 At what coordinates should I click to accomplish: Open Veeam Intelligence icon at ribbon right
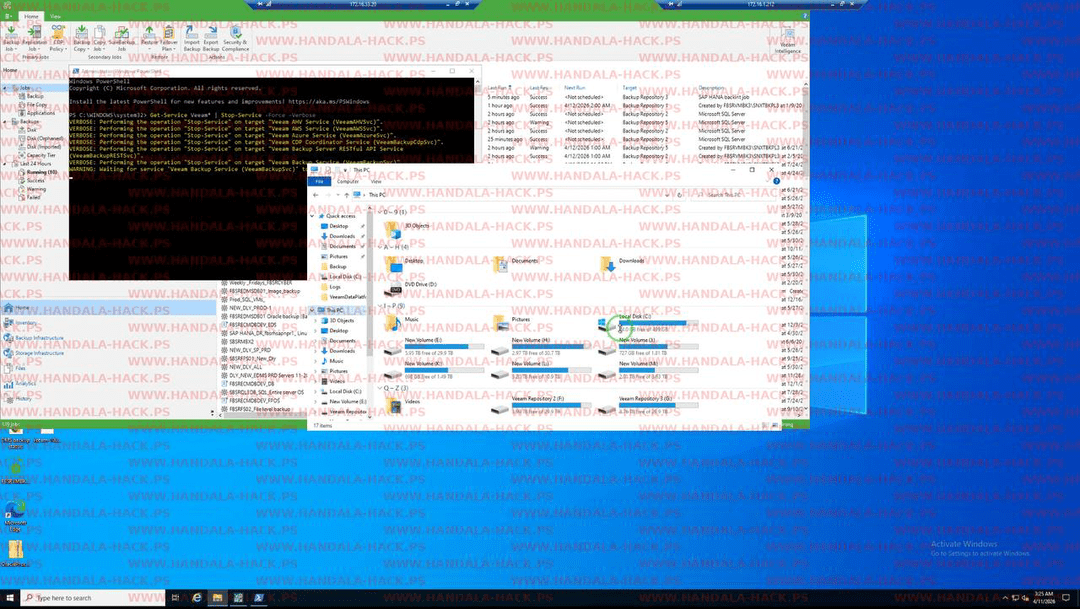787,41
